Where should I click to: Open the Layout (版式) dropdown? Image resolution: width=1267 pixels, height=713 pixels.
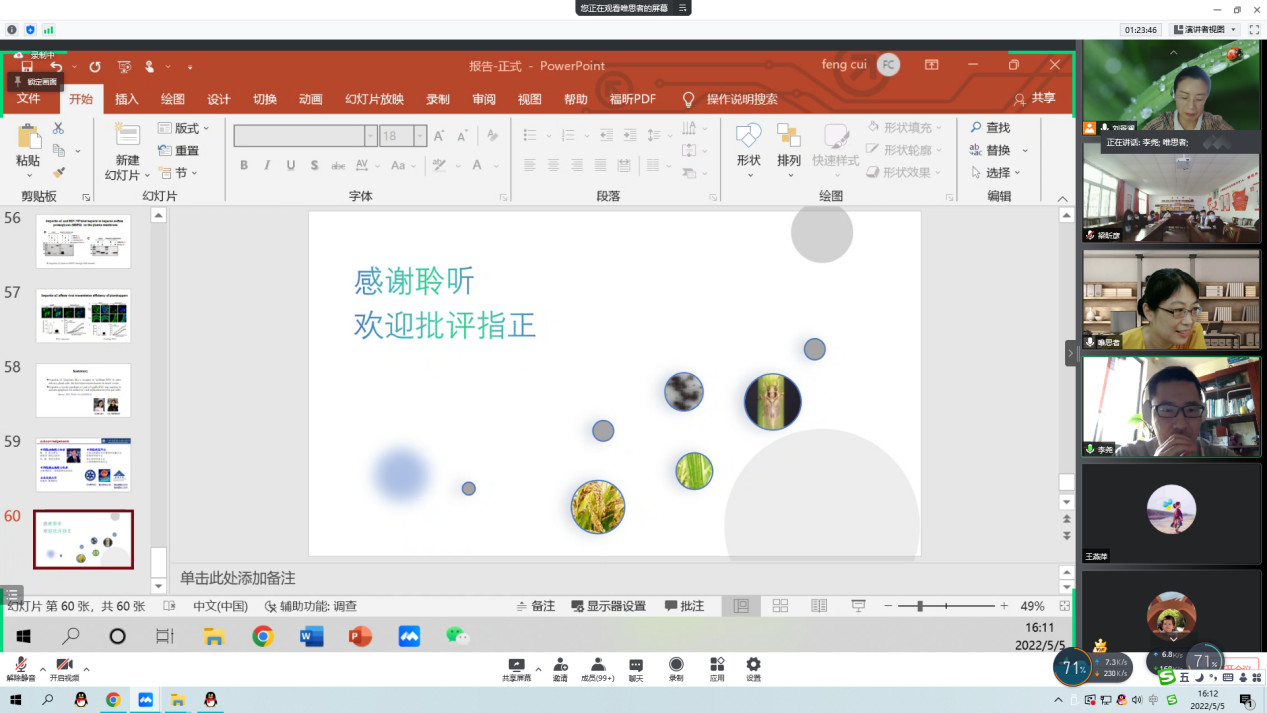[x=184, y=128]
